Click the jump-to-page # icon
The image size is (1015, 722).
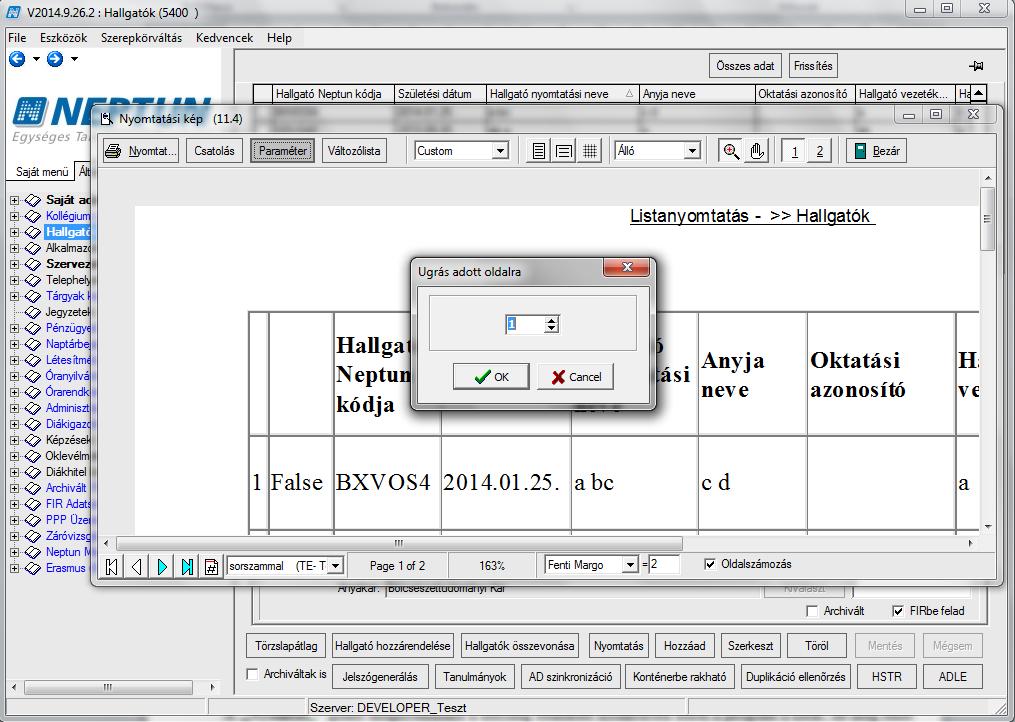pyautogui.click(x=211, y=567)
